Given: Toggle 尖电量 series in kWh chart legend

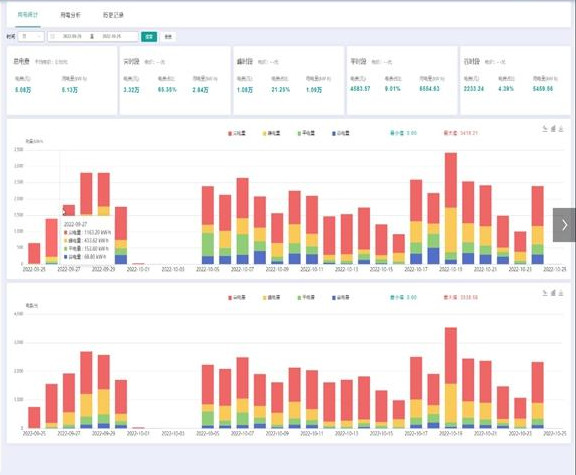Looking at the screenshot, I should pos(237,133).
